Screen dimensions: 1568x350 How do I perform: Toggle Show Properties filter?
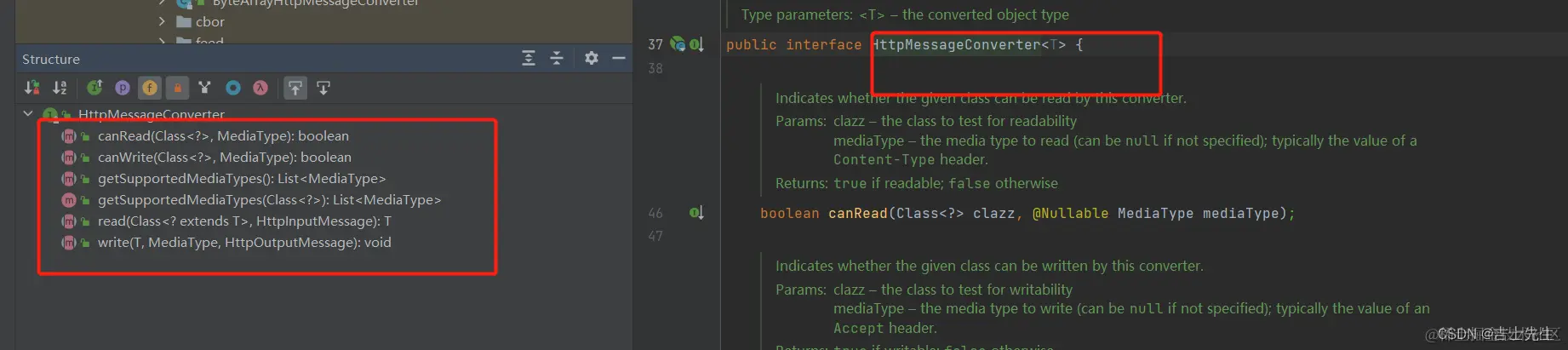point(123,88)
